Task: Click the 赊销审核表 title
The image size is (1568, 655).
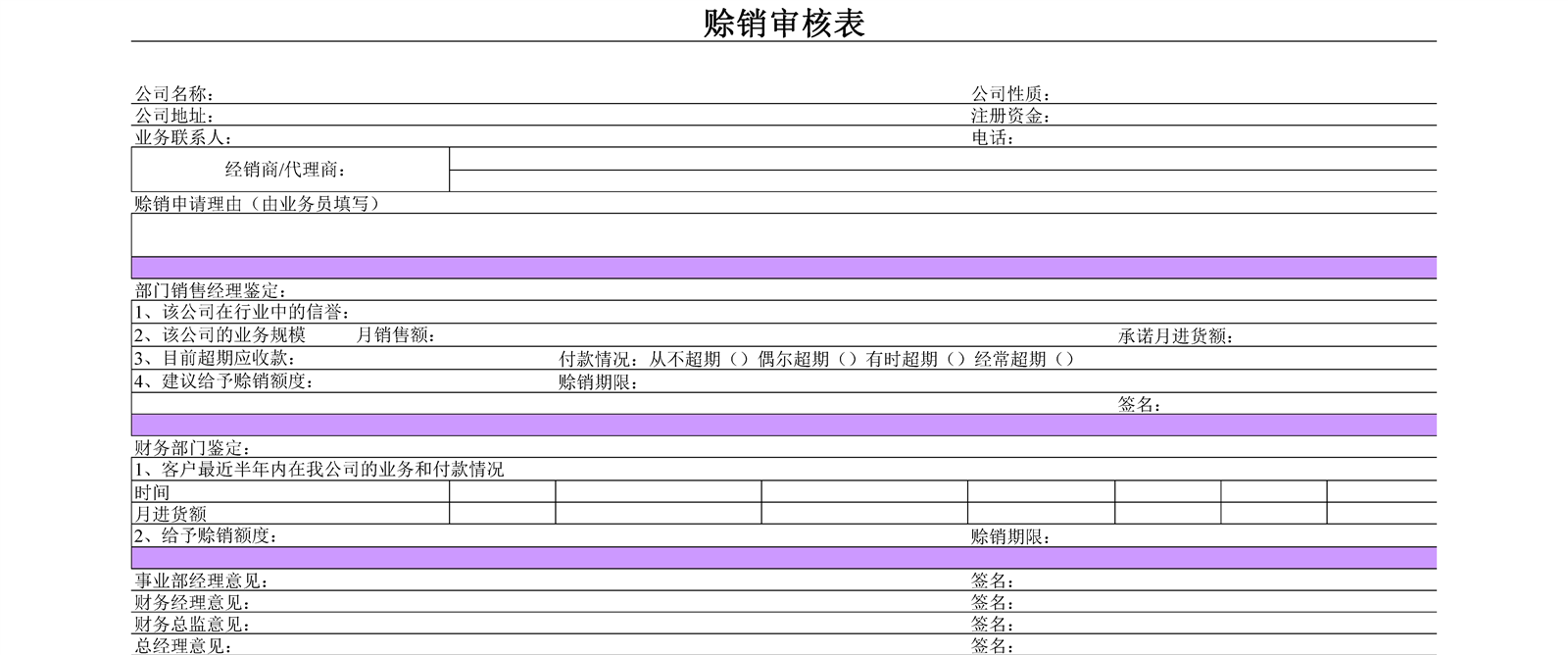Action: point(784,23)
